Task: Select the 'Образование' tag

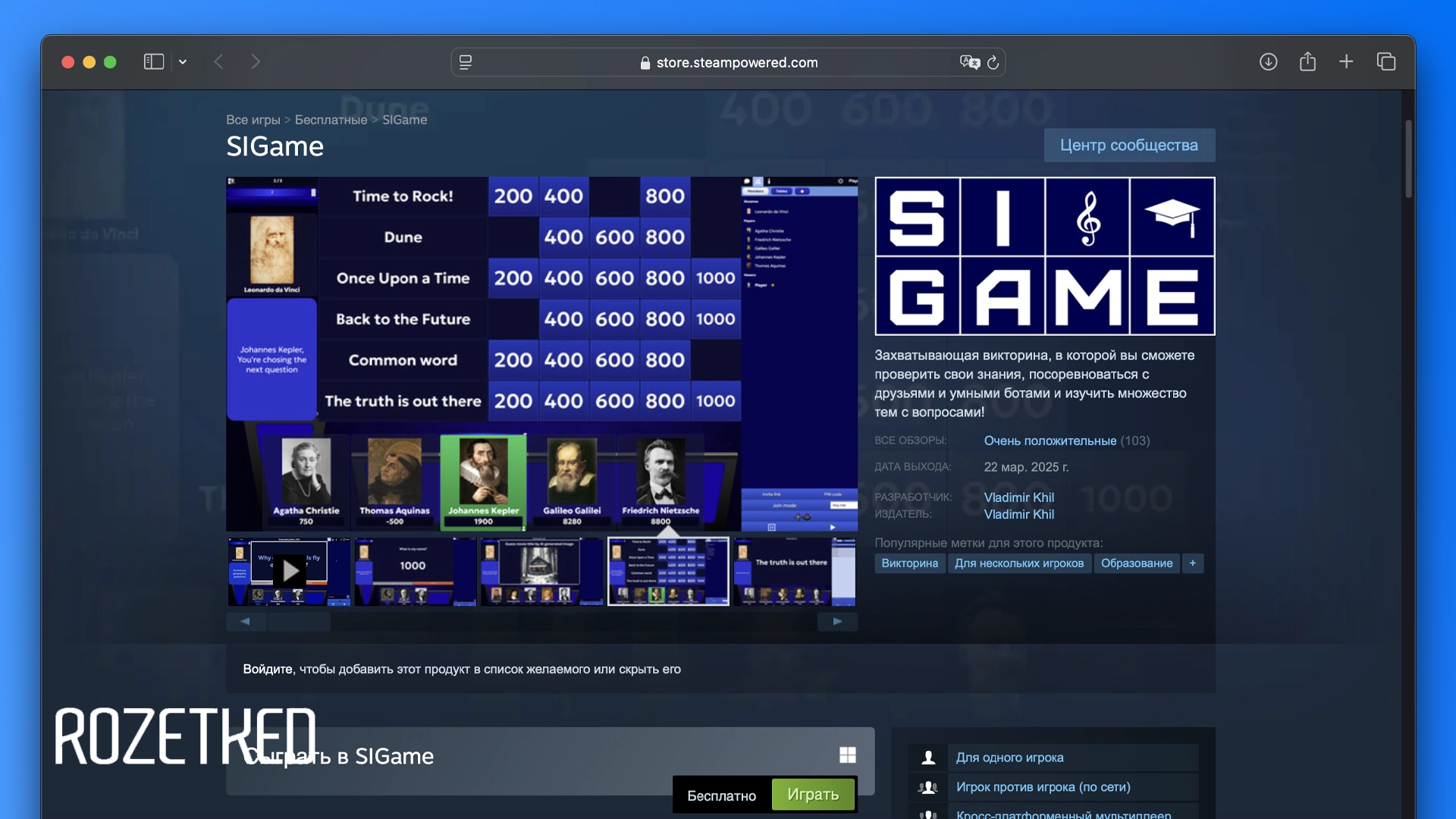Action: point(1137,563)
